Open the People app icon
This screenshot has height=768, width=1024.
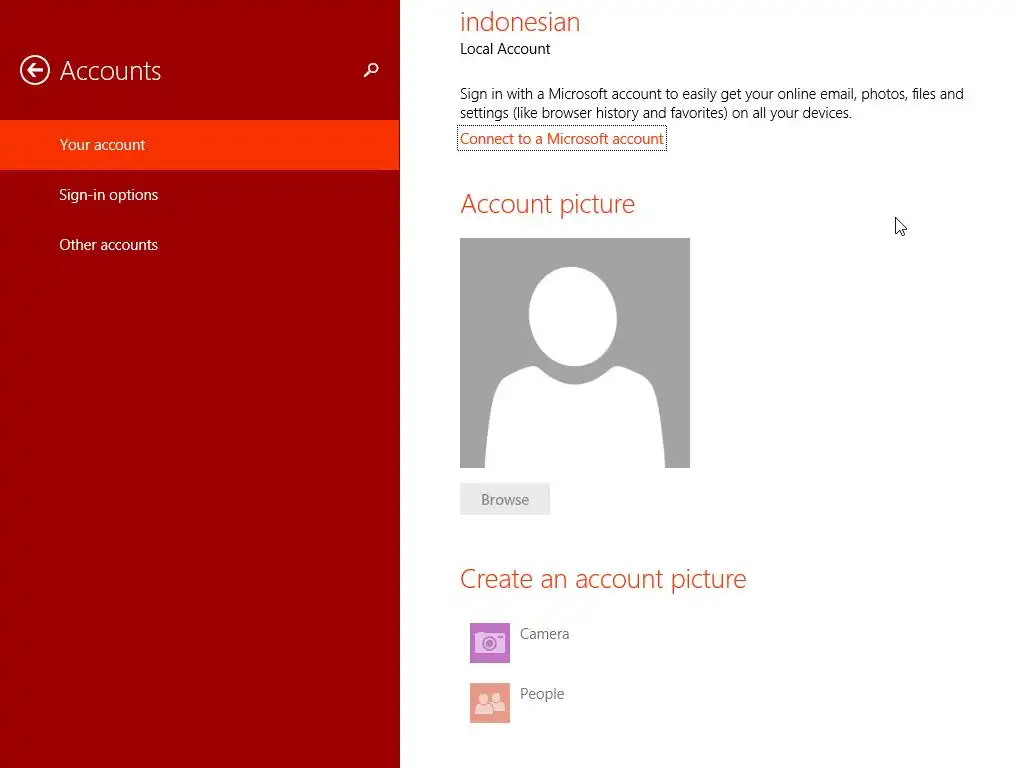click(x=490, y=703)
